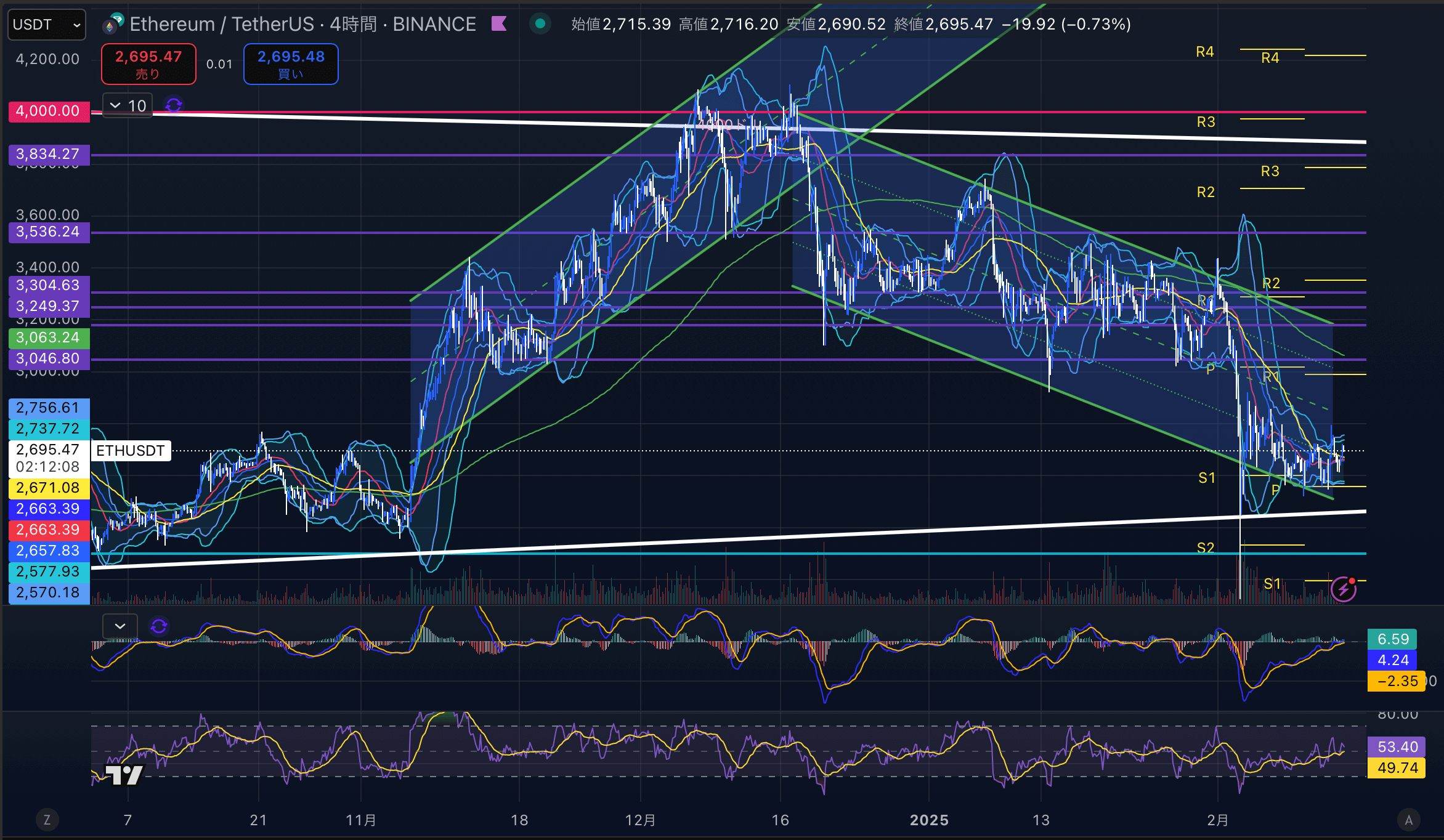Select the 3,304.63 price label
The height and width of the screenshot is (840, 1444).
pos(49,285)
